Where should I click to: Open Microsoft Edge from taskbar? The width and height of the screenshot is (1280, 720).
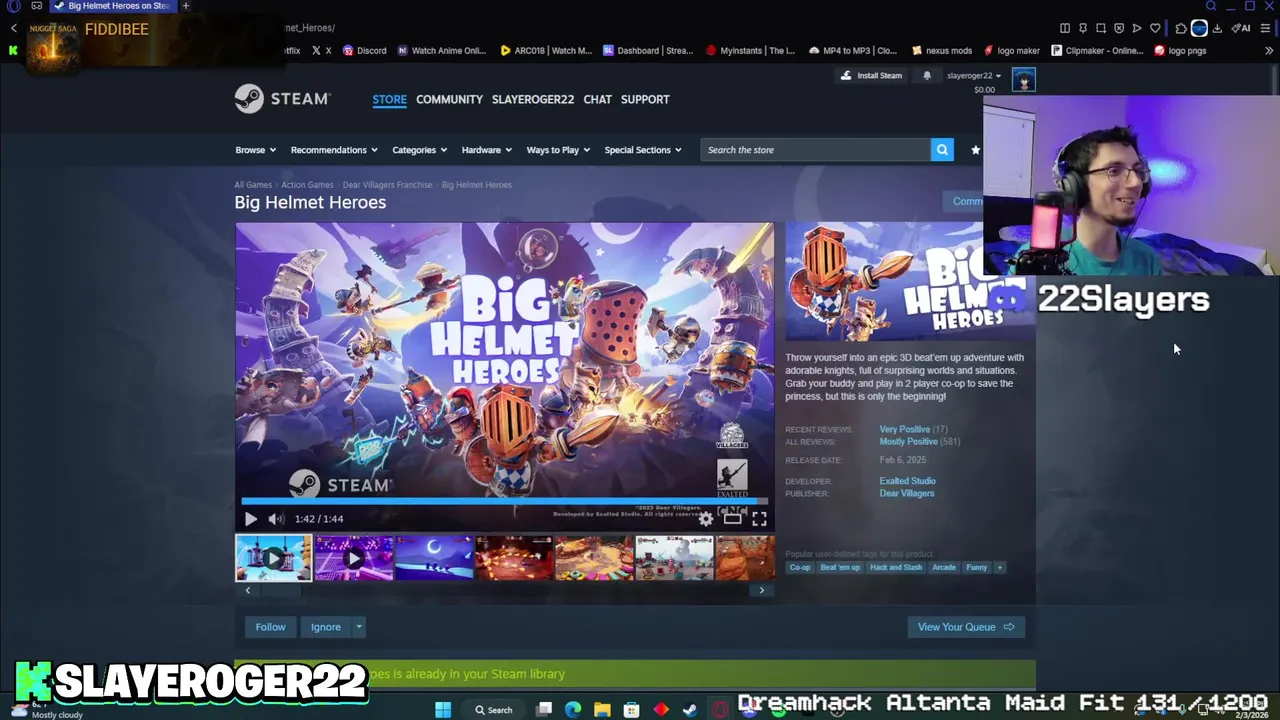[x=573, y=710]
